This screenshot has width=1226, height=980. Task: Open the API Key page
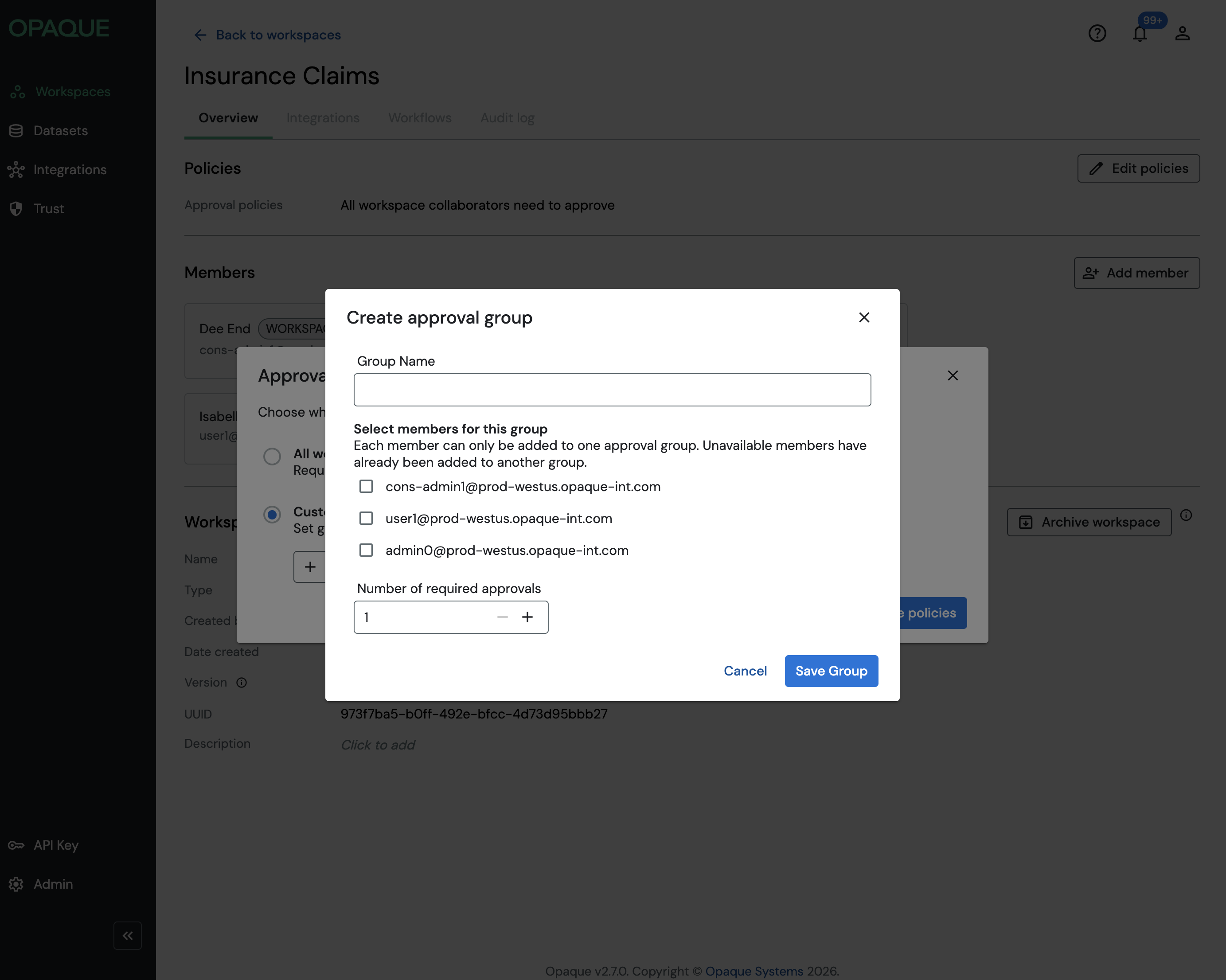[x=56, y=845]
